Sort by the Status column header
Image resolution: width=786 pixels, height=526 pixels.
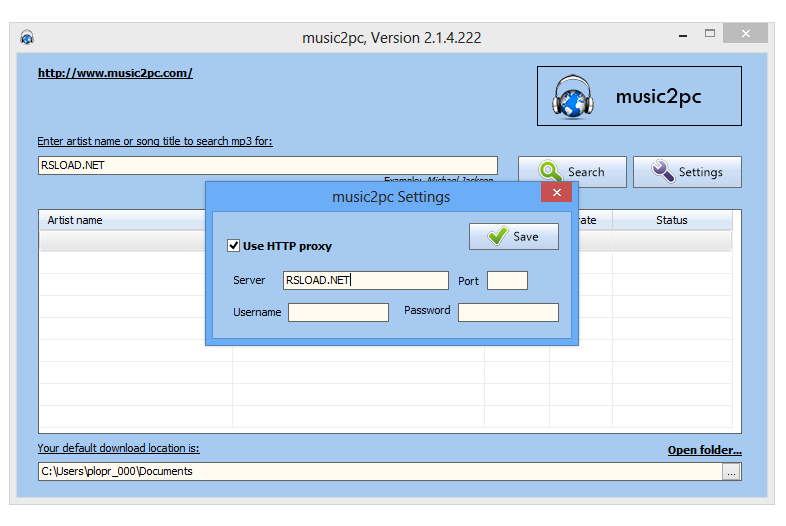click(672, 220)
